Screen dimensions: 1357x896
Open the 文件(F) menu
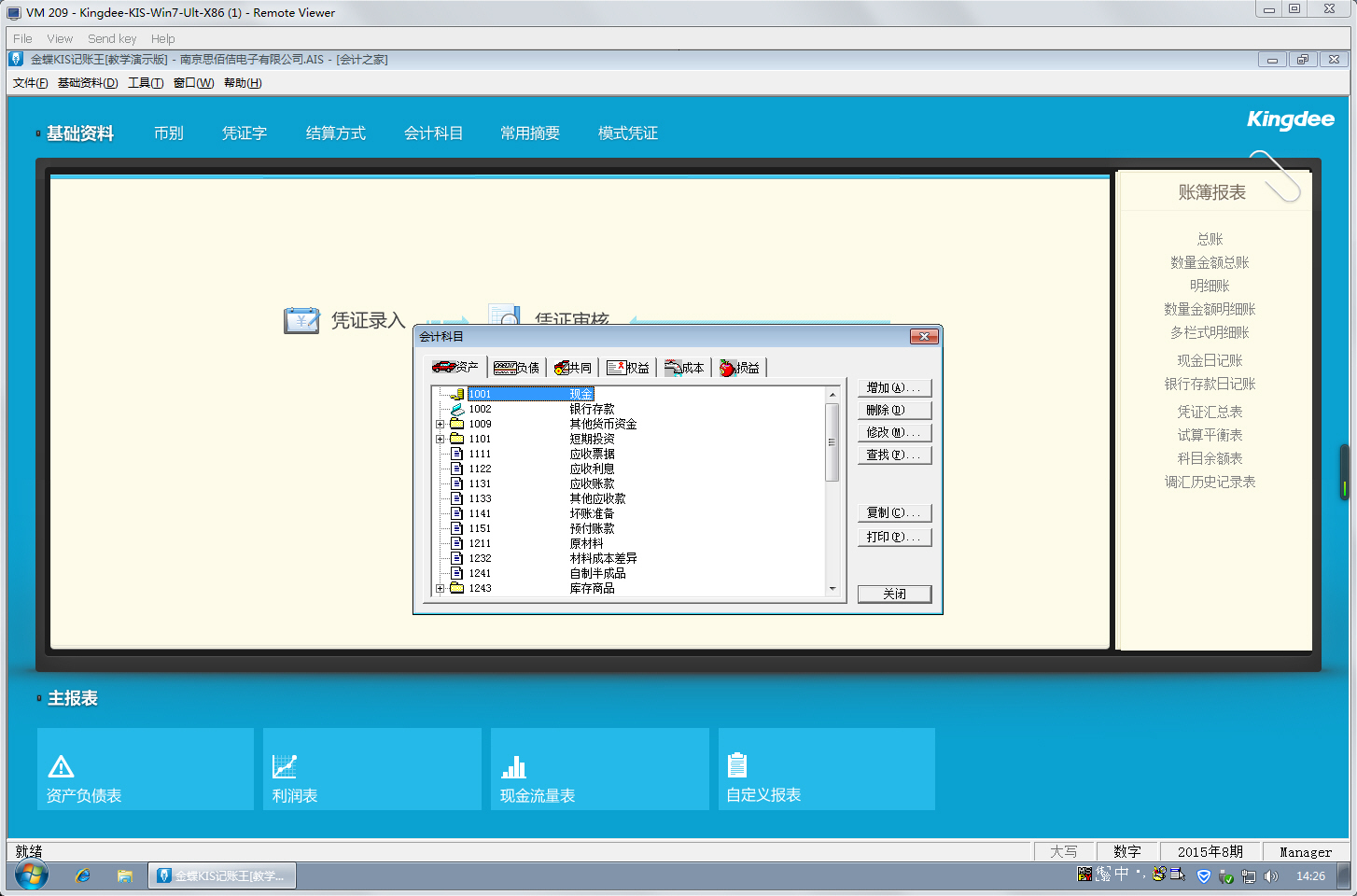31,83
